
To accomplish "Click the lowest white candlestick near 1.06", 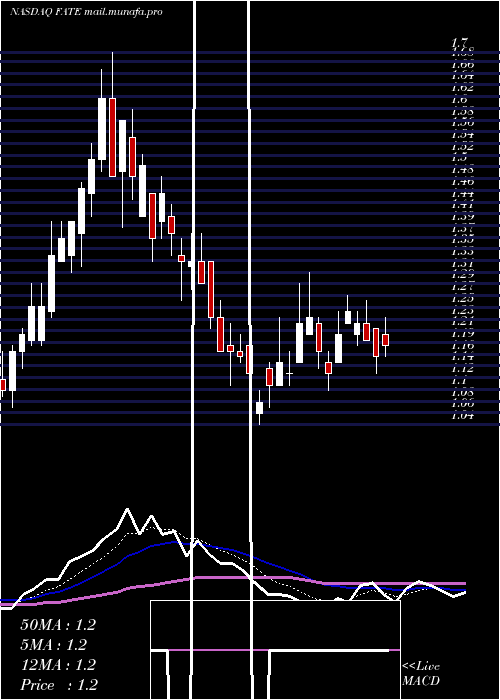I will point(259,408).
